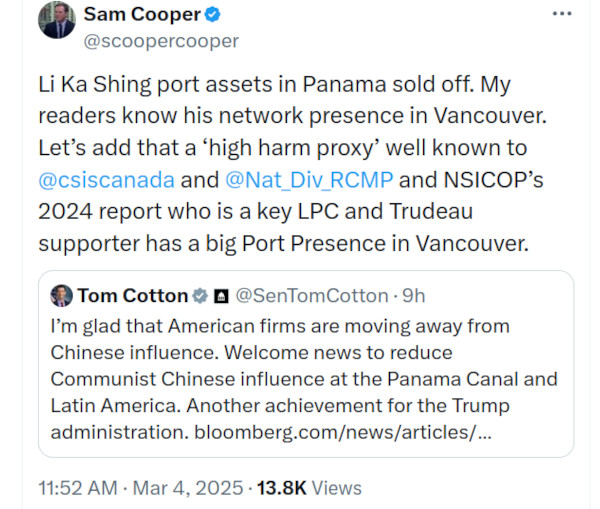View the 13.8K Views analytics
The width and height of the screenshot is (600, 509).
[x=309, y=488]
